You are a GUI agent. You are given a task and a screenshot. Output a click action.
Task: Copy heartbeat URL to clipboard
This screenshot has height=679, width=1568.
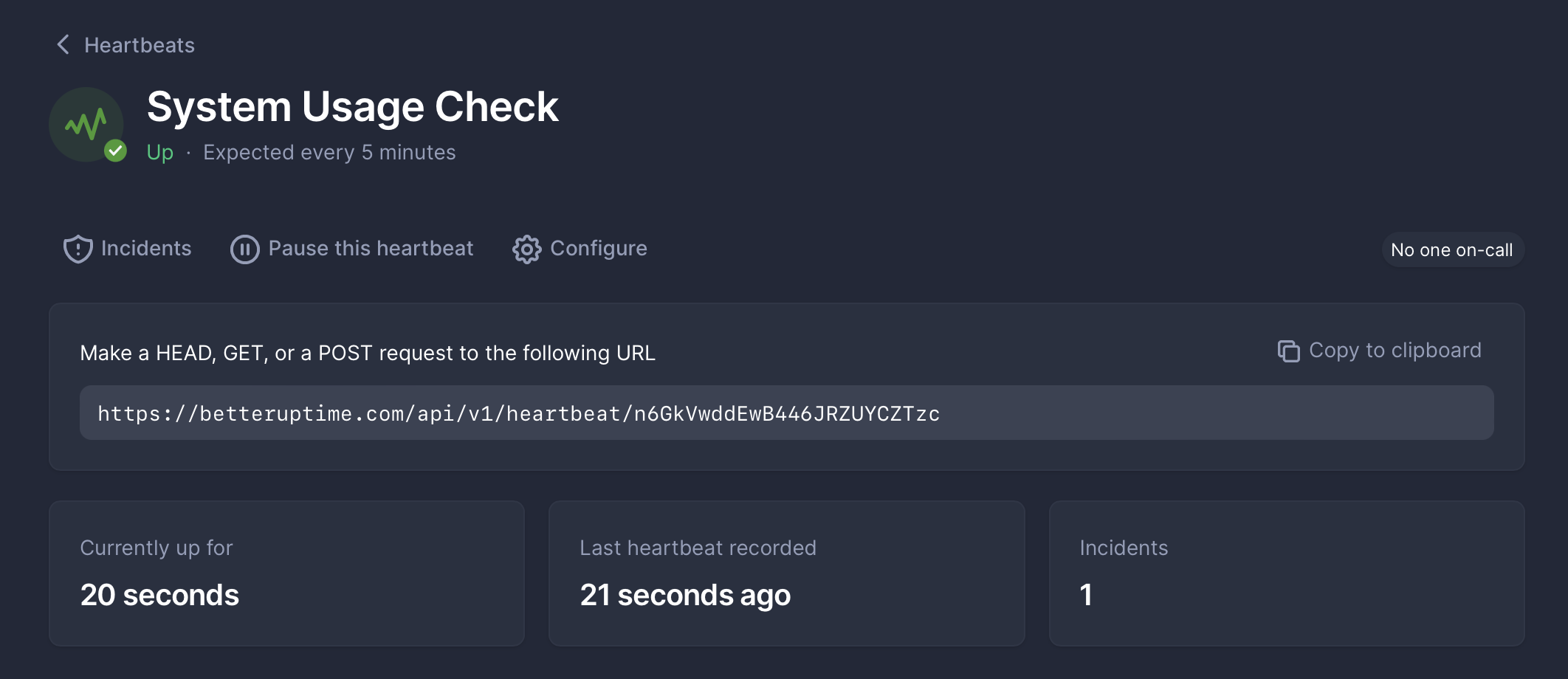(1379, 351)
